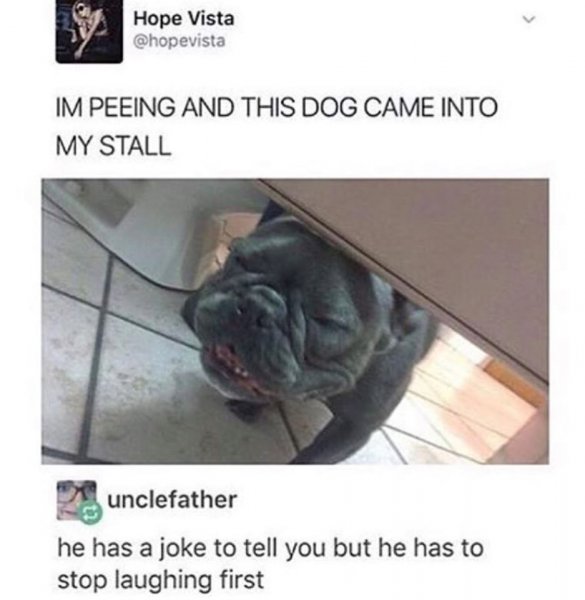The image size is (585, 600).
Task: Select the tweet text line 'IM PEEING AND THIS DOG CAME INTO'
Action: click(277, 108)
